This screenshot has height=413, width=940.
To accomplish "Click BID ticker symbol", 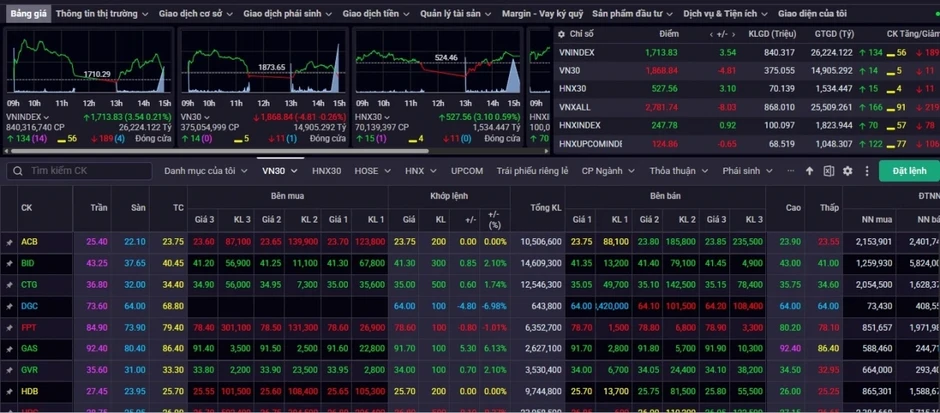I will click(x=28, y=263).
